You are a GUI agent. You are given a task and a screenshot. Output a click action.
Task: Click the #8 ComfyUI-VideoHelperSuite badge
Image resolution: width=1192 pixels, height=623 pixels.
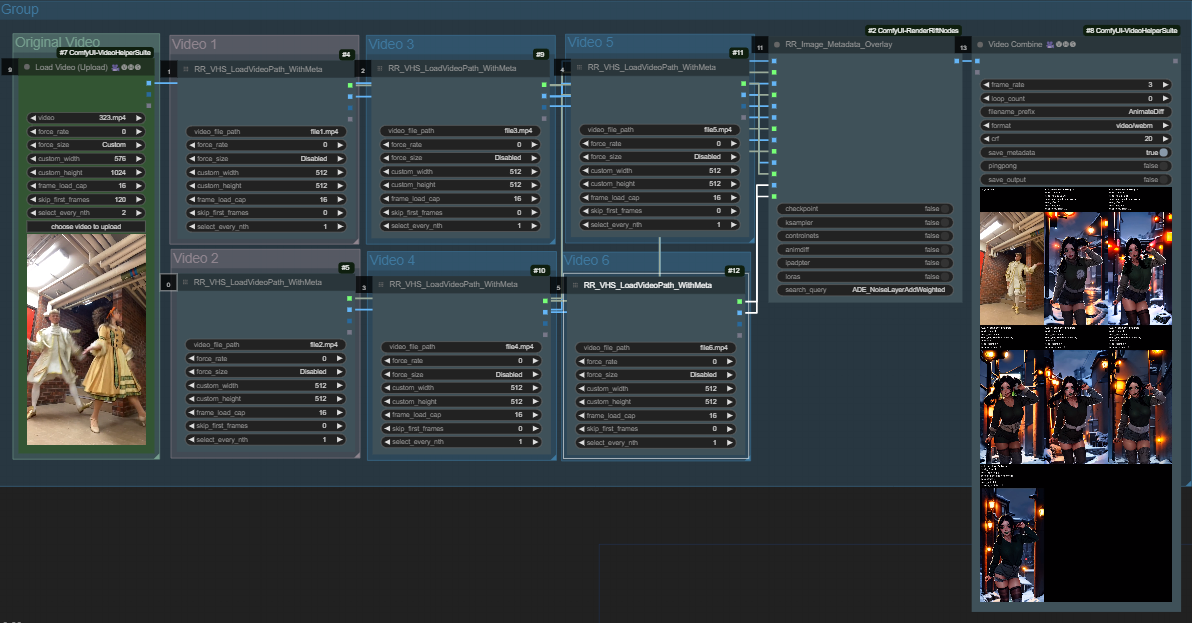1131,30
